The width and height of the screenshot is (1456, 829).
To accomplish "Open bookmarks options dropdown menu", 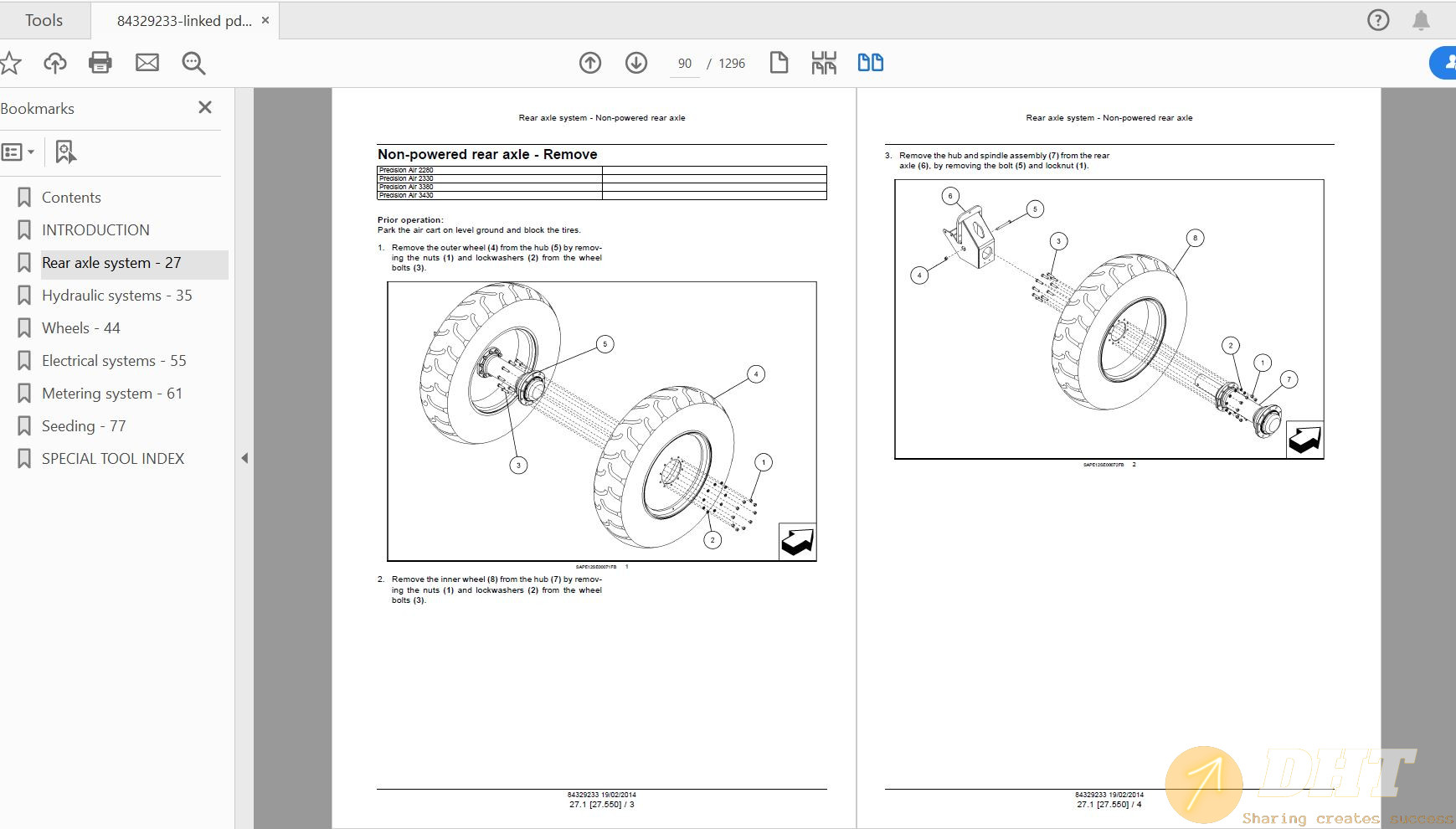I will click(18, 152).
